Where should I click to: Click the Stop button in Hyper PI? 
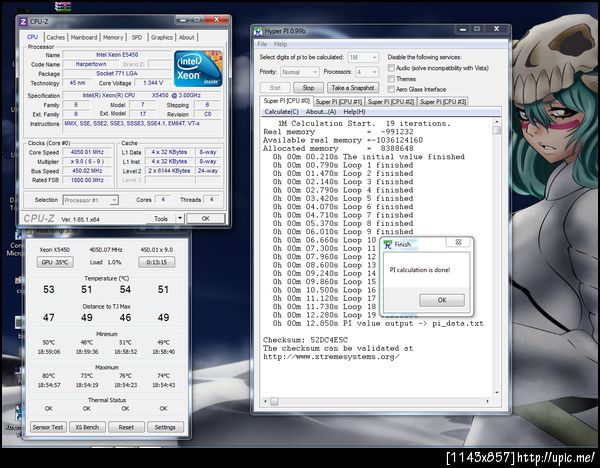coord(308,88)
